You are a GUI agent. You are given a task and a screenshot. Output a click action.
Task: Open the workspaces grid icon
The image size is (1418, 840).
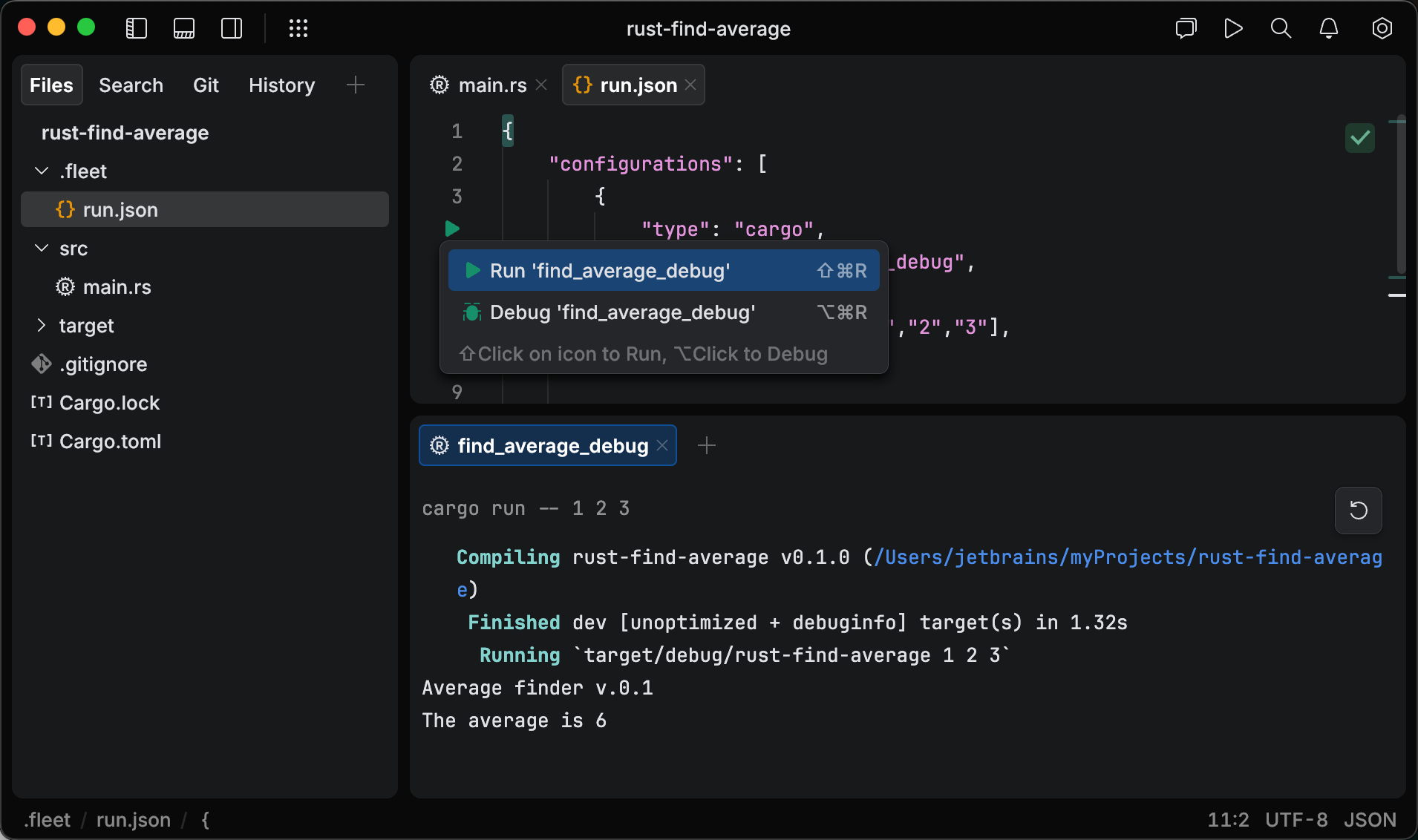tap(298, 28)
